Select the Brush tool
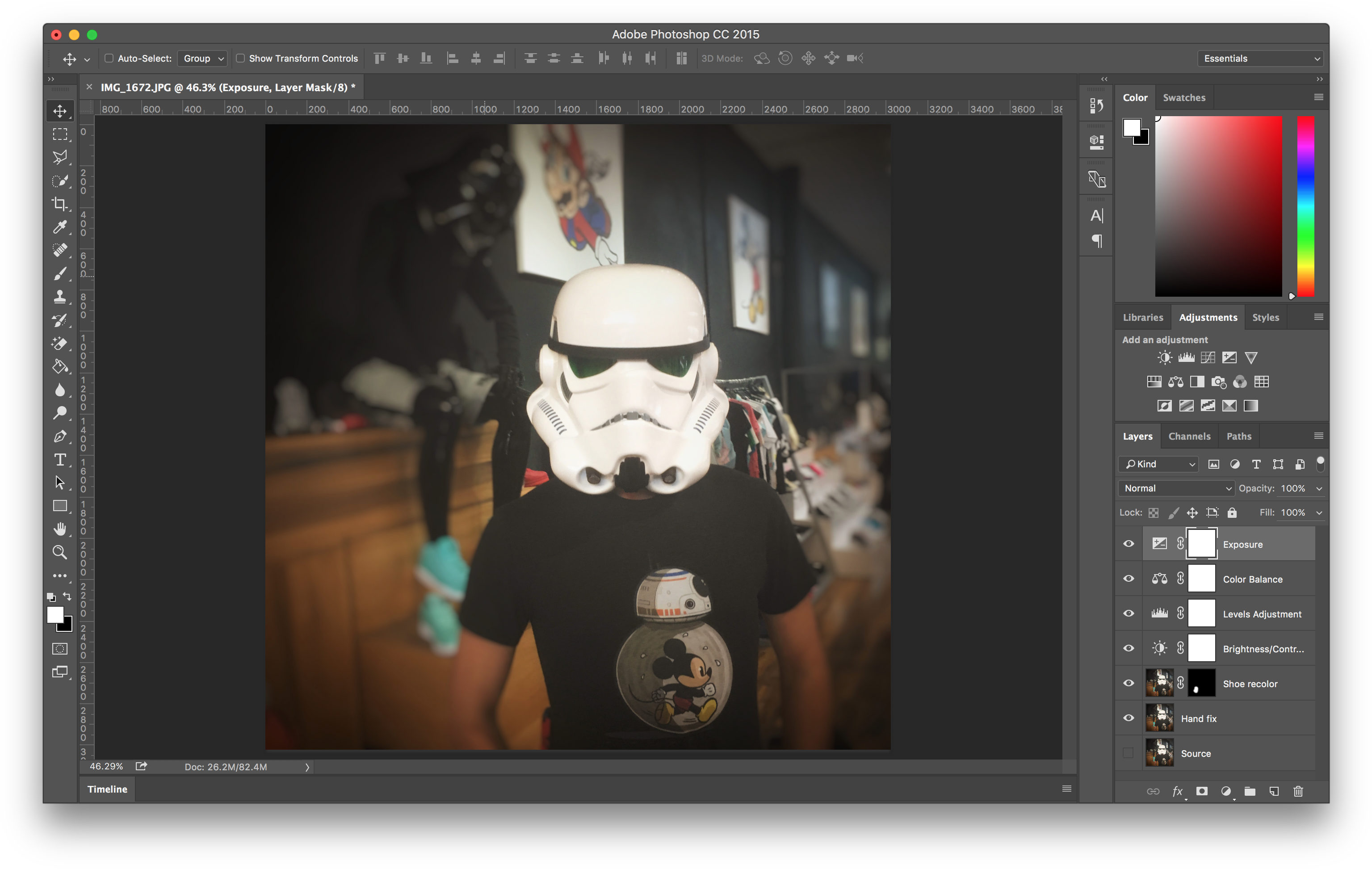 60,273
